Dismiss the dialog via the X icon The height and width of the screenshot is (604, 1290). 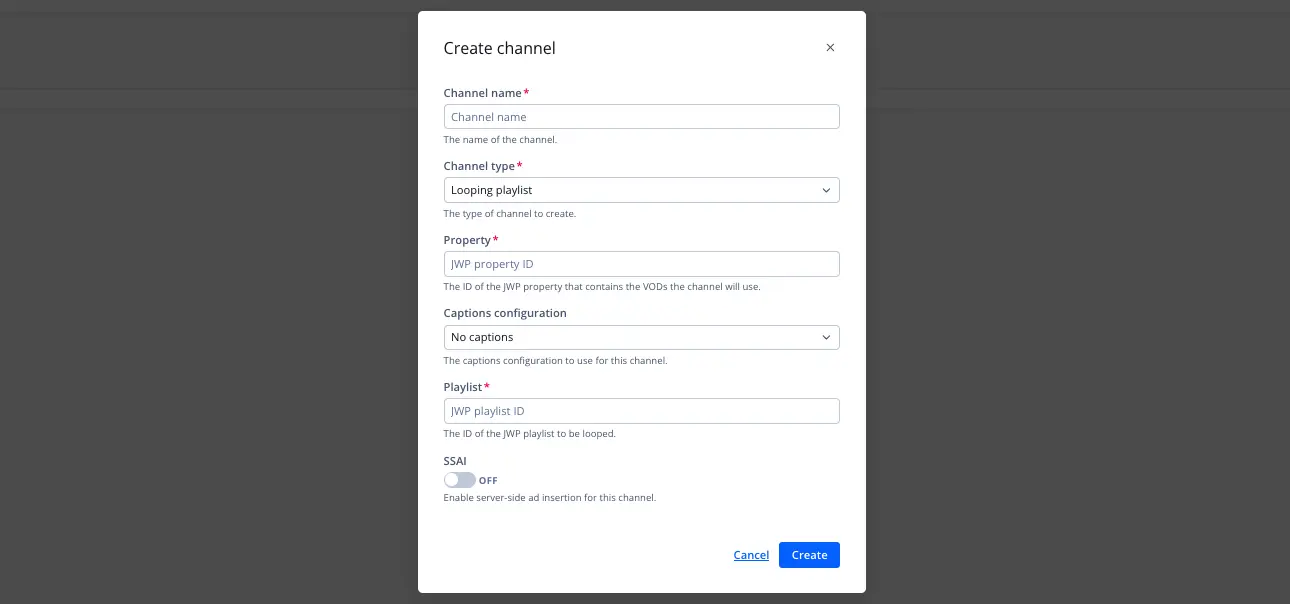point(830,47)
